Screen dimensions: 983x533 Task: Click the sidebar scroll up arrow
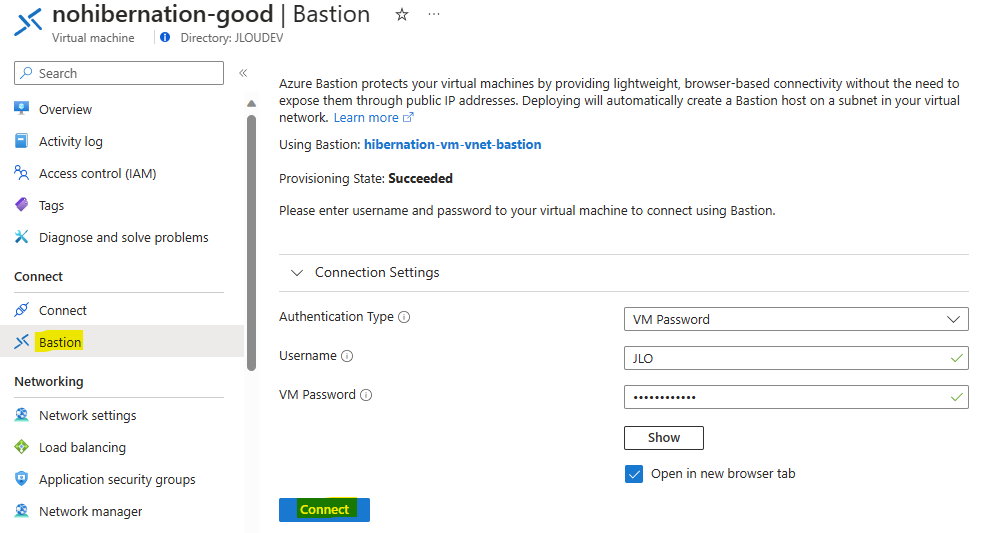[251, 103]
